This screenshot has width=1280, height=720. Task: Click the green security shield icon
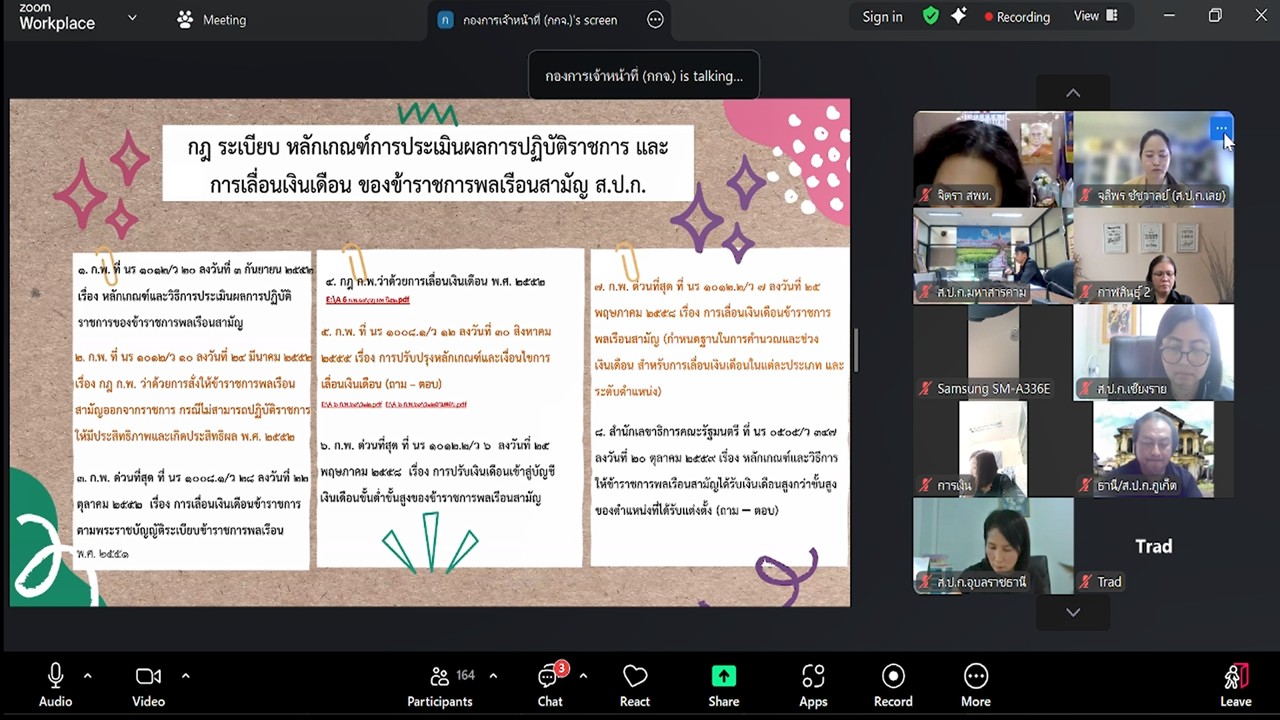[x=930, y=16]
